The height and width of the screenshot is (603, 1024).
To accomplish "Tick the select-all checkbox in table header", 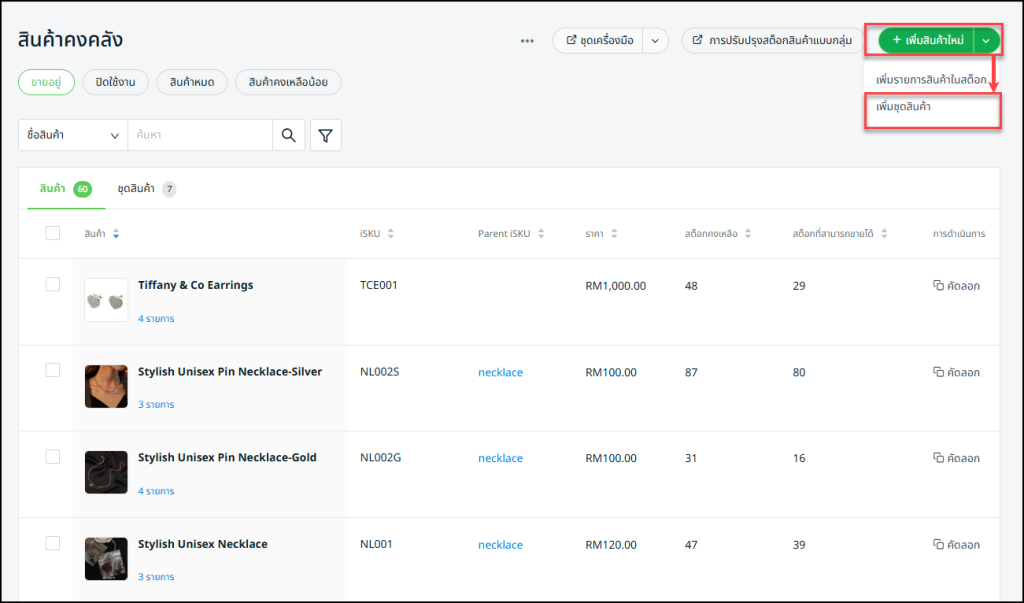I will pos(53,233).
